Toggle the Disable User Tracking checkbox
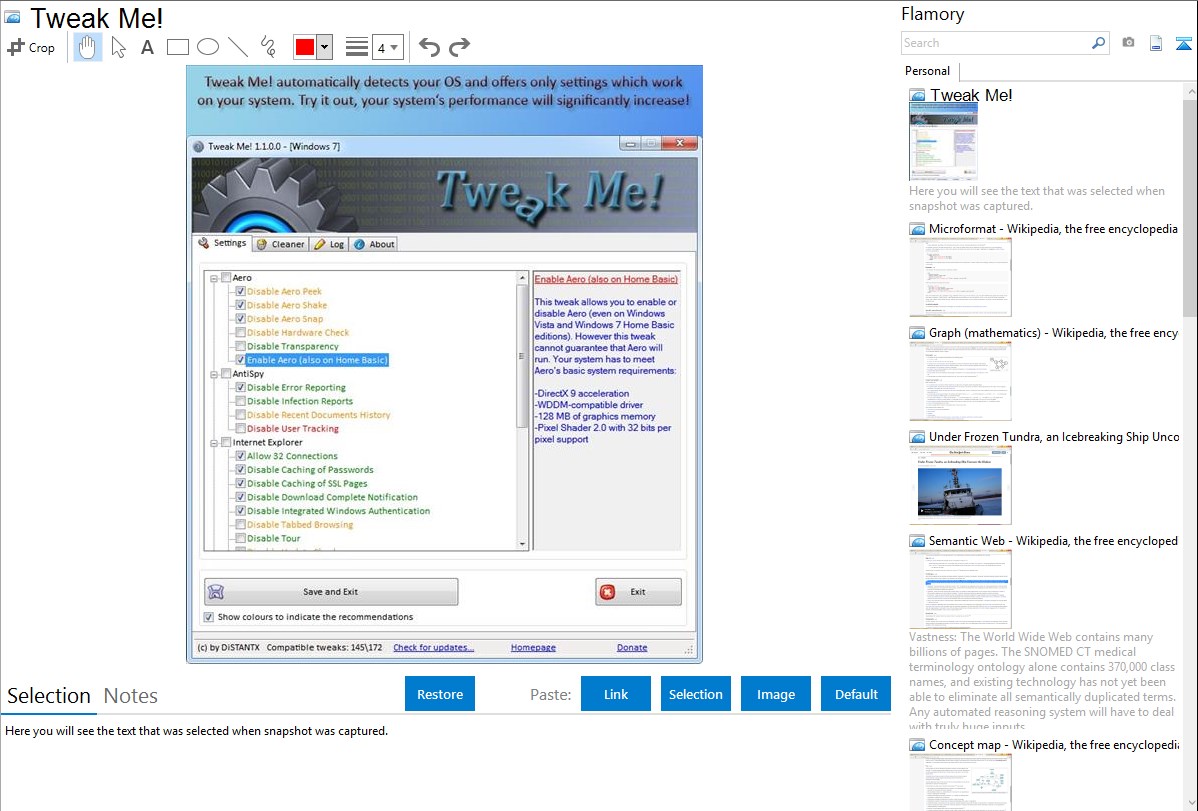Screen dimensions: 1198x811 coord(241,429)
